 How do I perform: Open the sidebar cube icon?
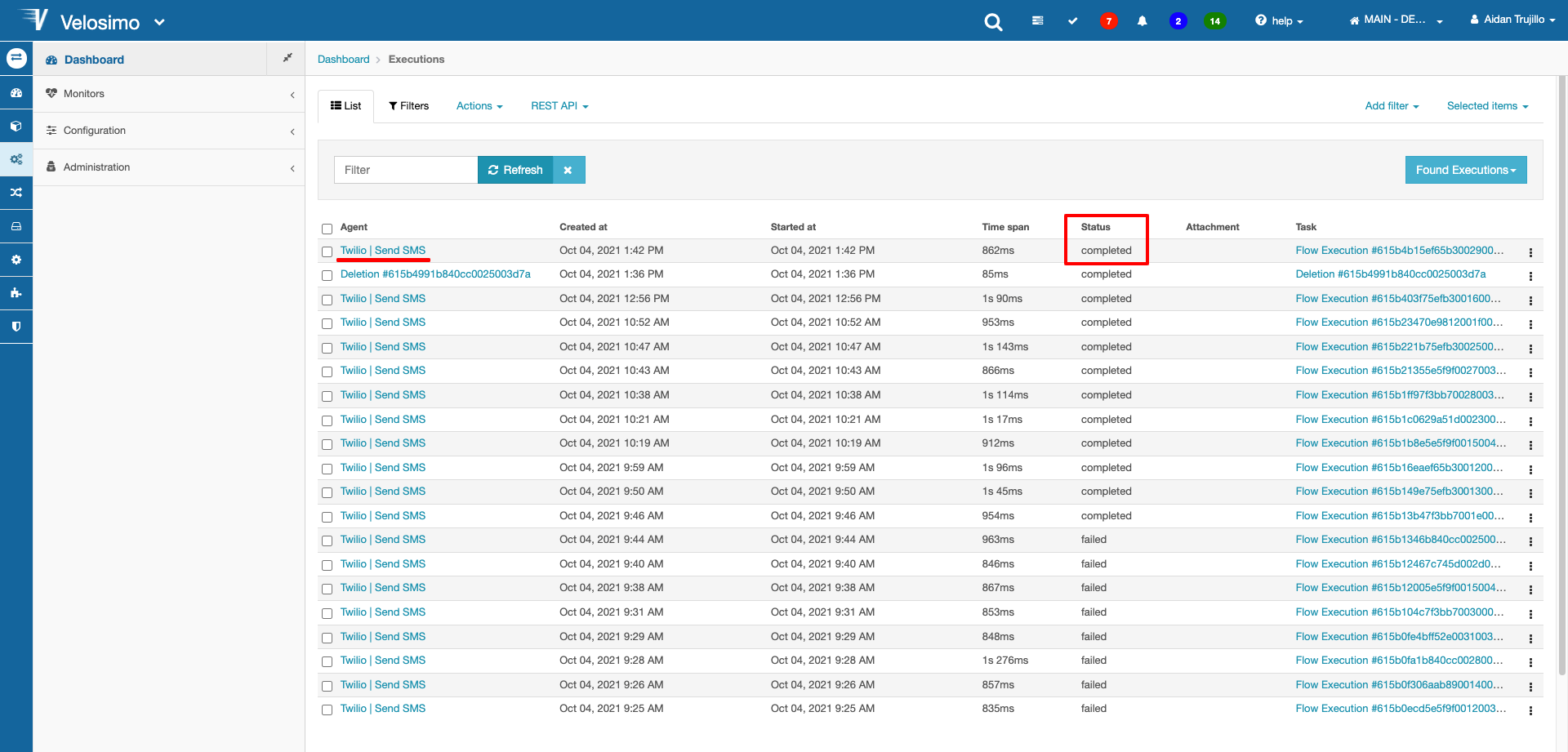click(16, 127)
